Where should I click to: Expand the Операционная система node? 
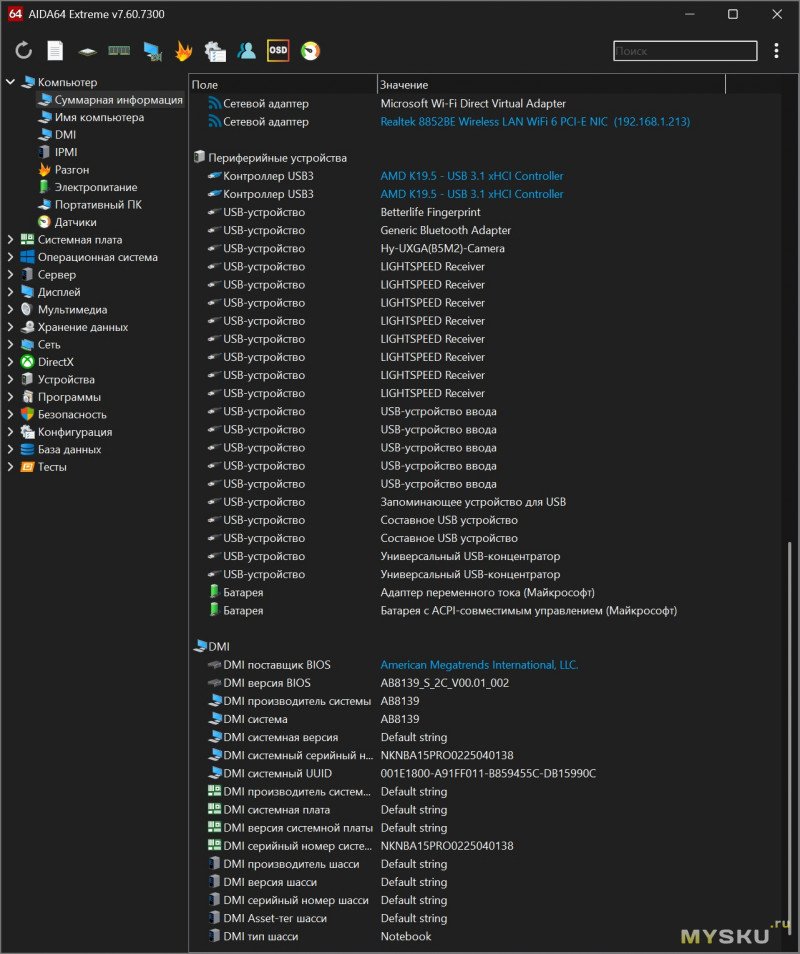pyautogui.click(x=10, y=257)
